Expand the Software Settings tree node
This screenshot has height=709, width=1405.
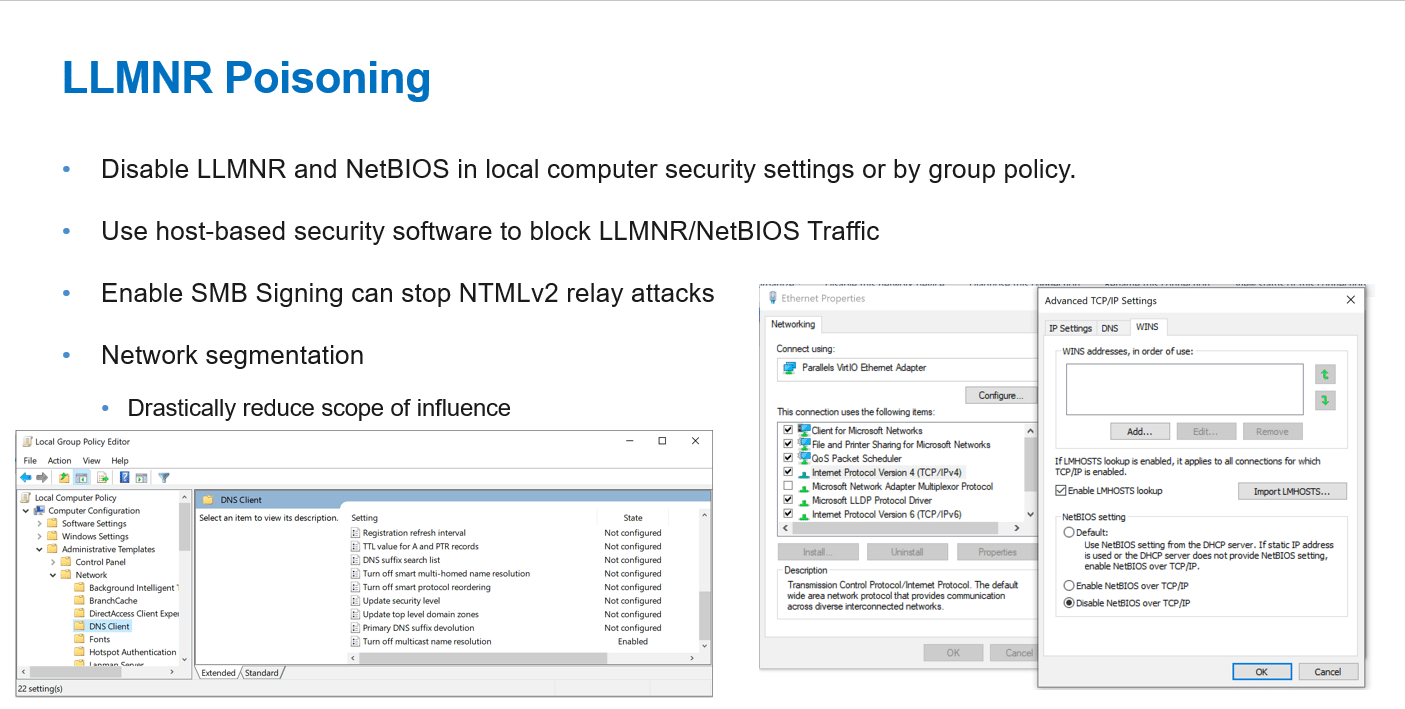(40, 523)
